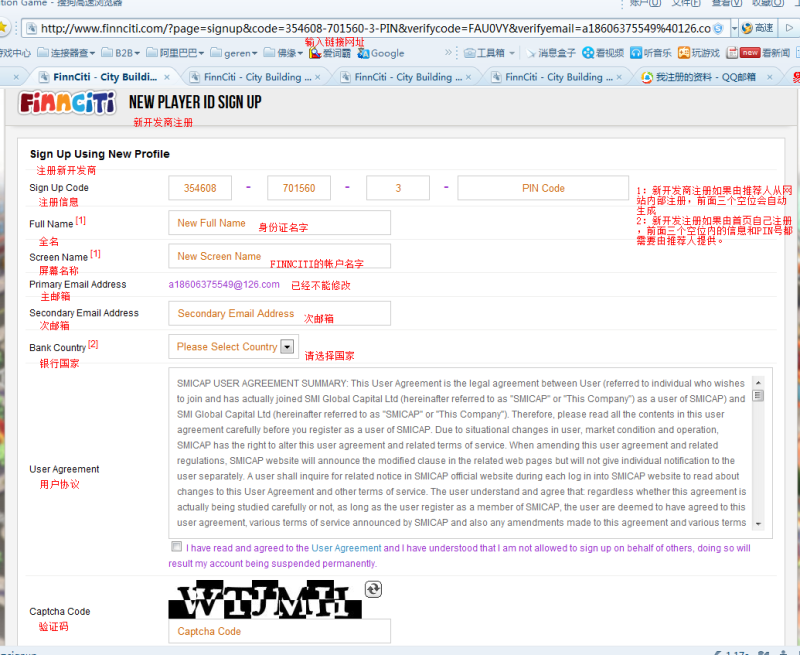
Task: Click the a18606375549@126.com email address
Action: pyautogui.click(x=224, y=284)
